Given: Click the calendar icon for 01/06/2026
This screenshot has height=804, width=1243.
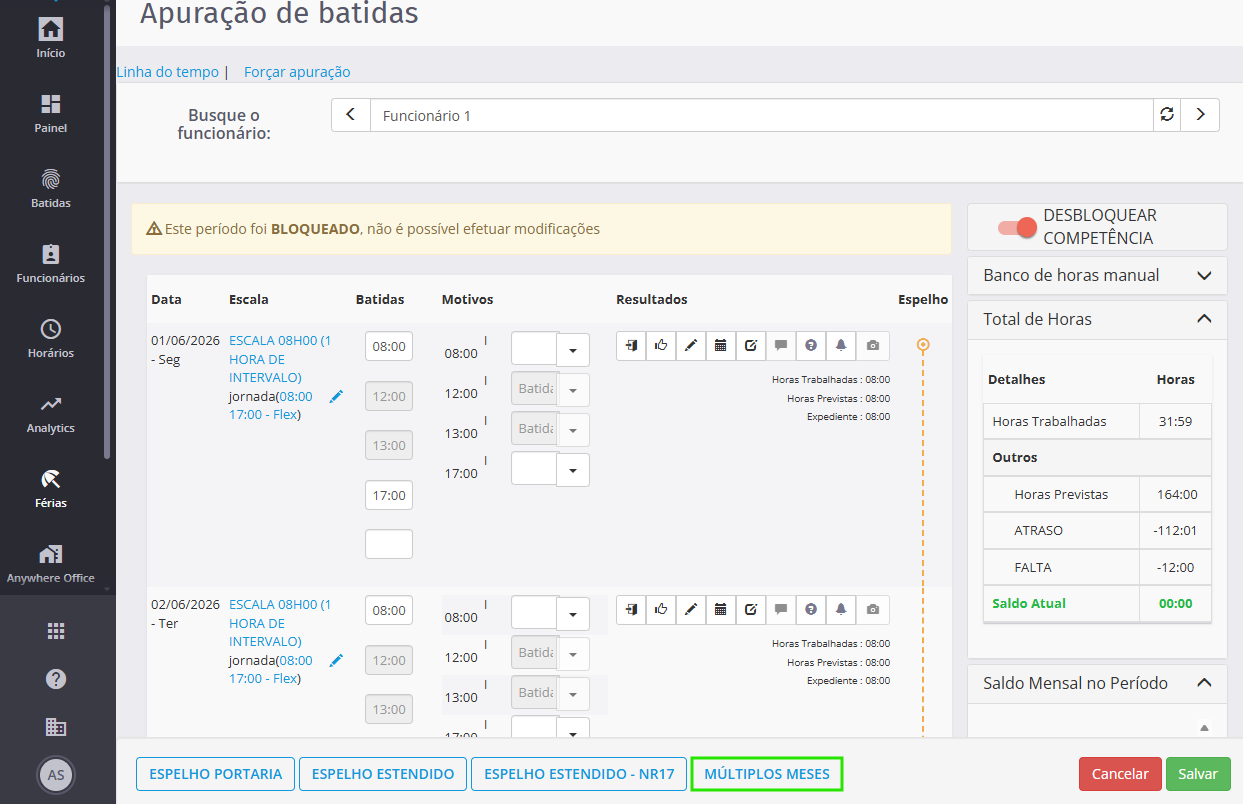Looking at the screenshot, I should 721,345.
